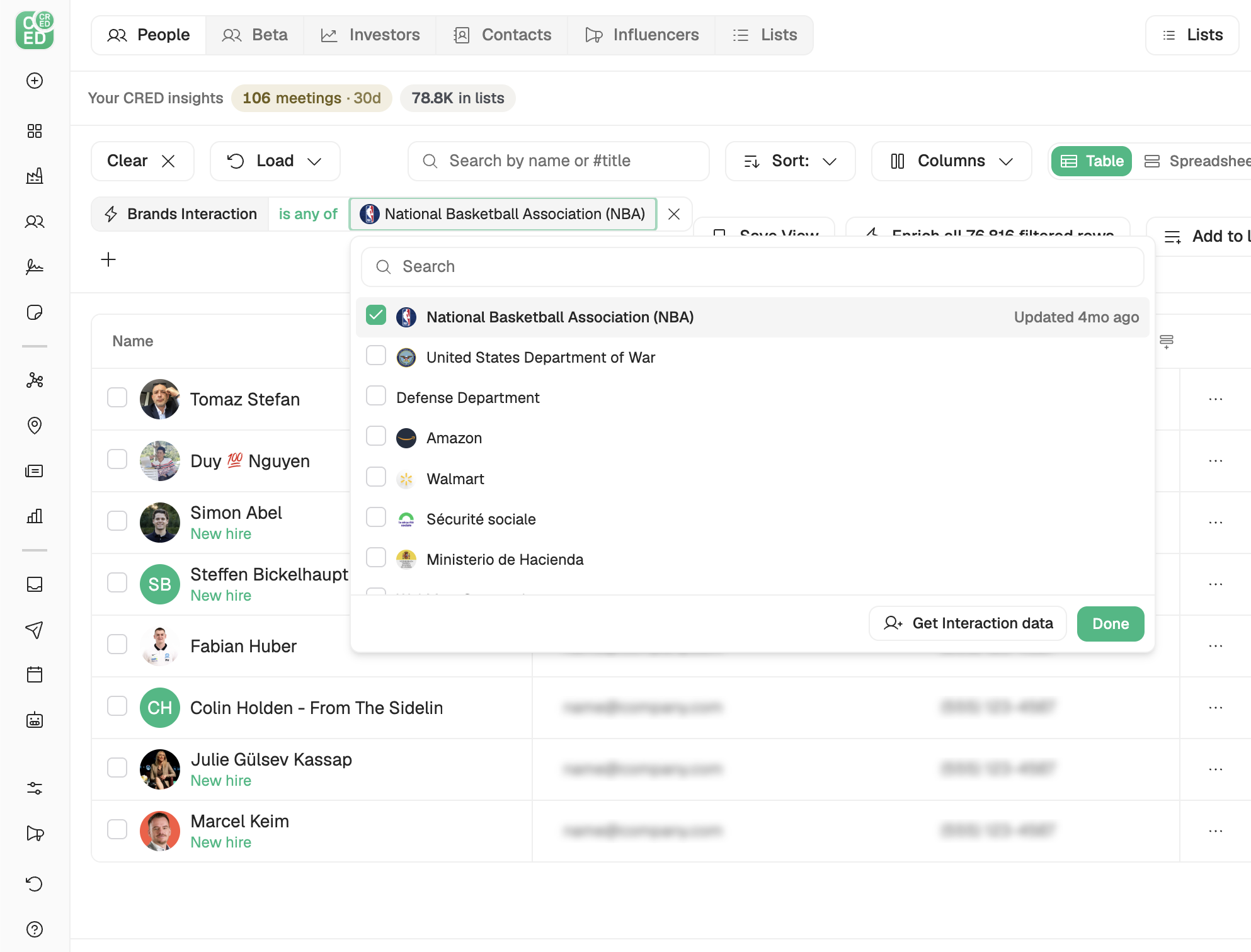
Task: Add a new filter with plus icon
Action: [108, 259]
